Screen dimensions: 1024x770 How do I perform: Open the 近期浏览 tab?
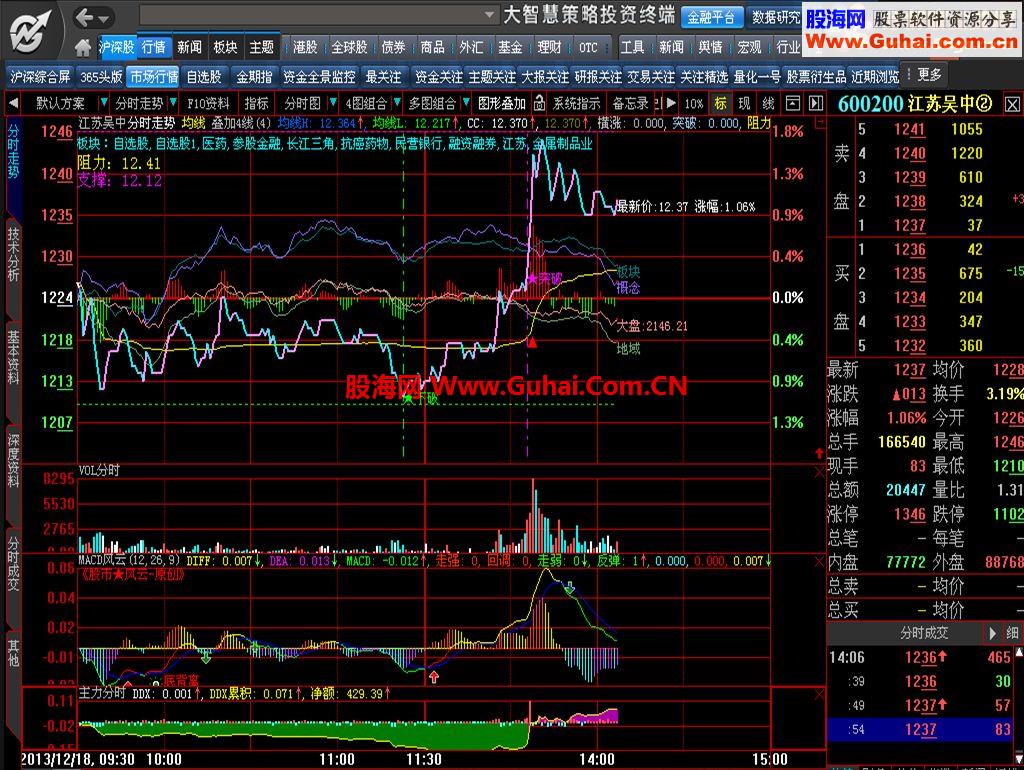click(x=875, y=76)
